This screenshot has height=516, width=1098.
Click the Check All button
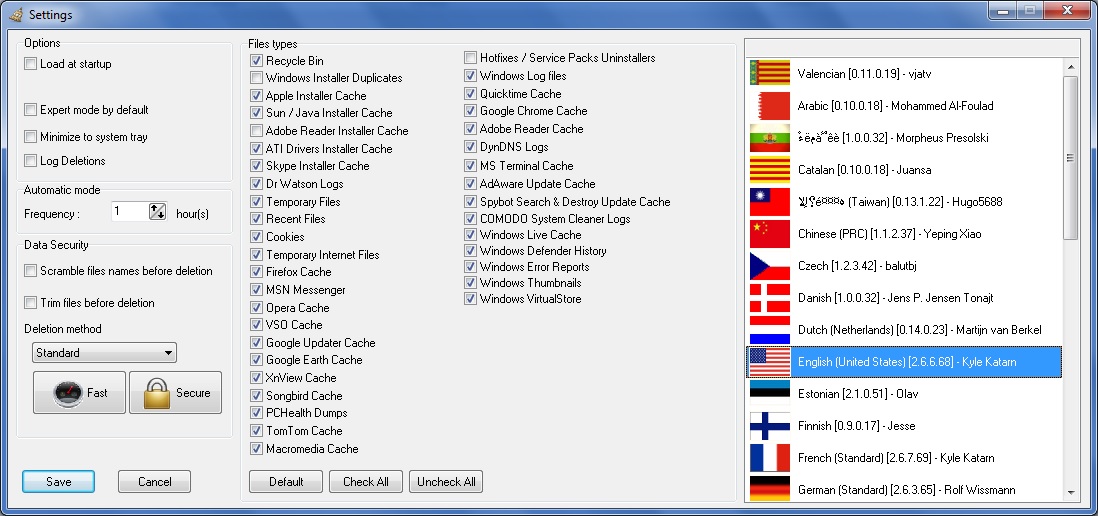point(366,482)
